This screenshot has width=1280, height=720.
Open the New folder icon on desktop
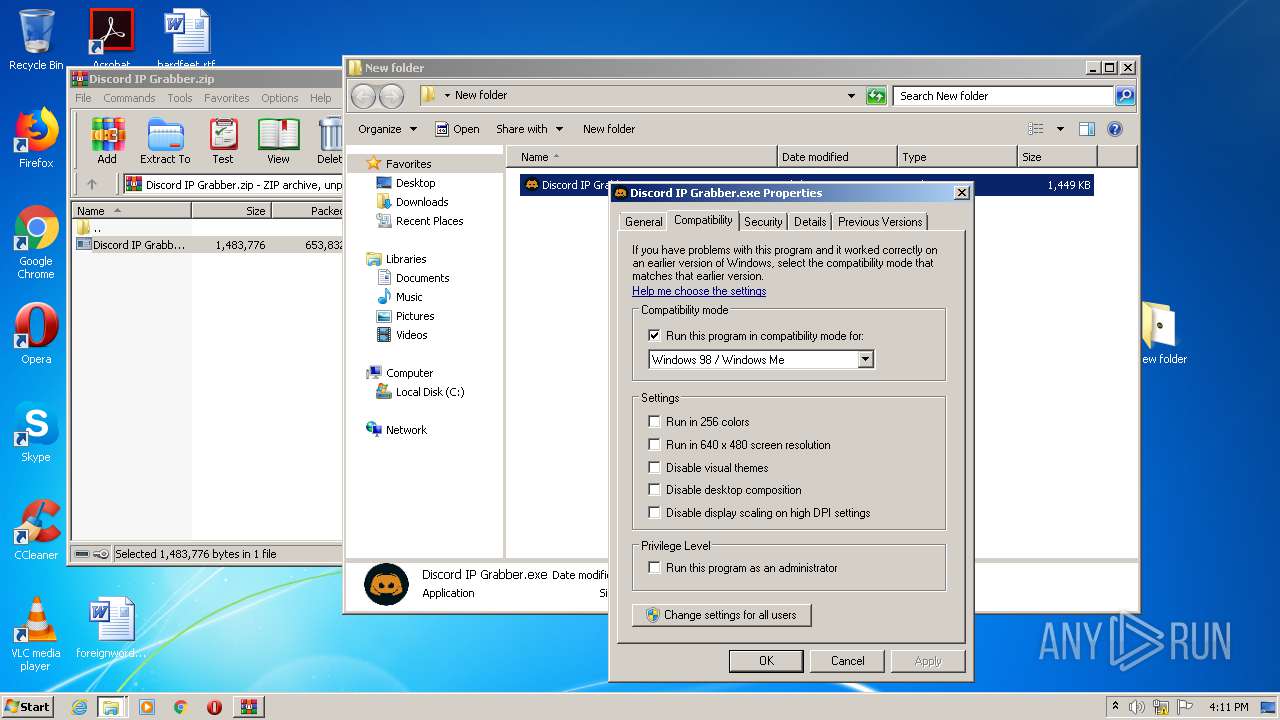1162,334
